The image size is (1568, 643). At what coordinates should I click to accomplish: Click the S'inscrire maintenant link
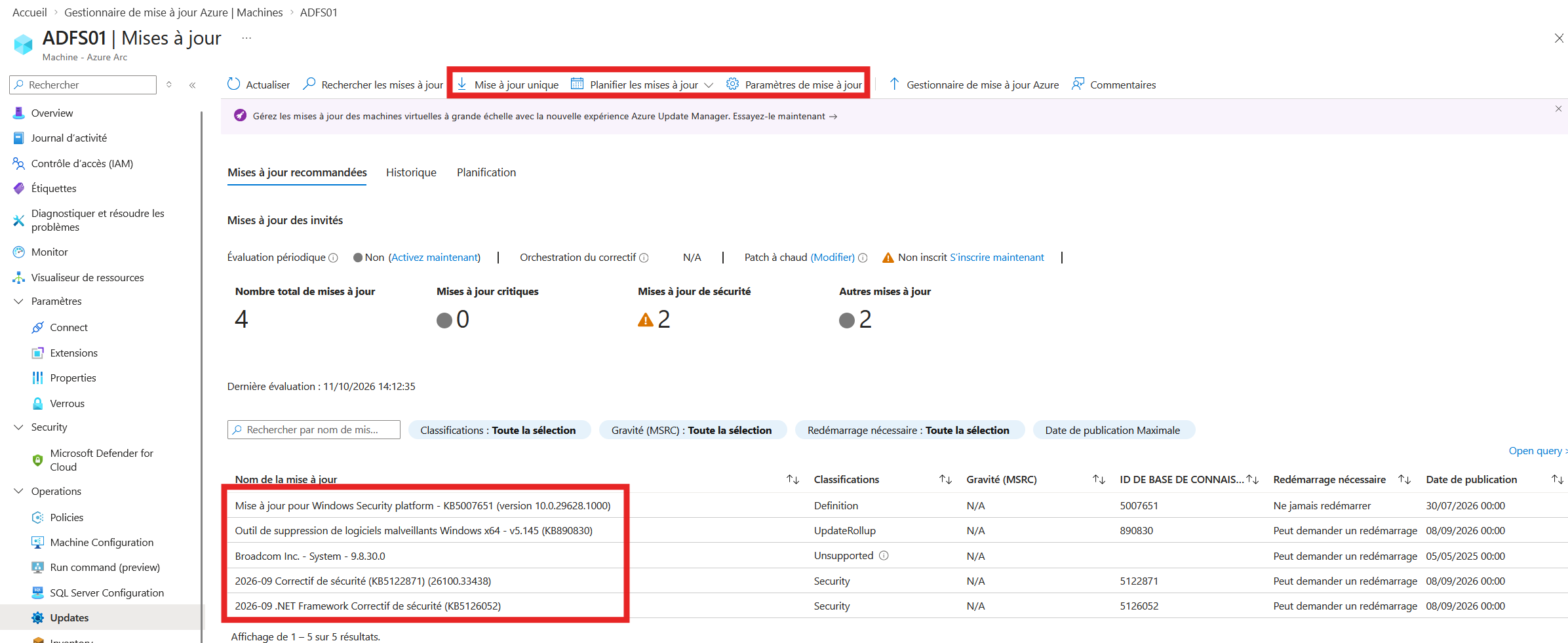(997, 258)
